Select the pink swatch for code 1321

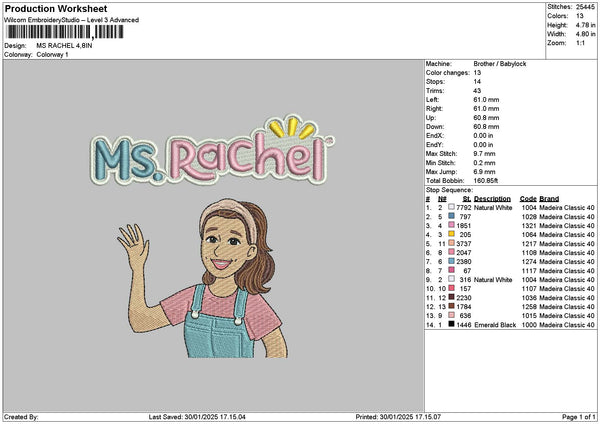coord(454,225)
